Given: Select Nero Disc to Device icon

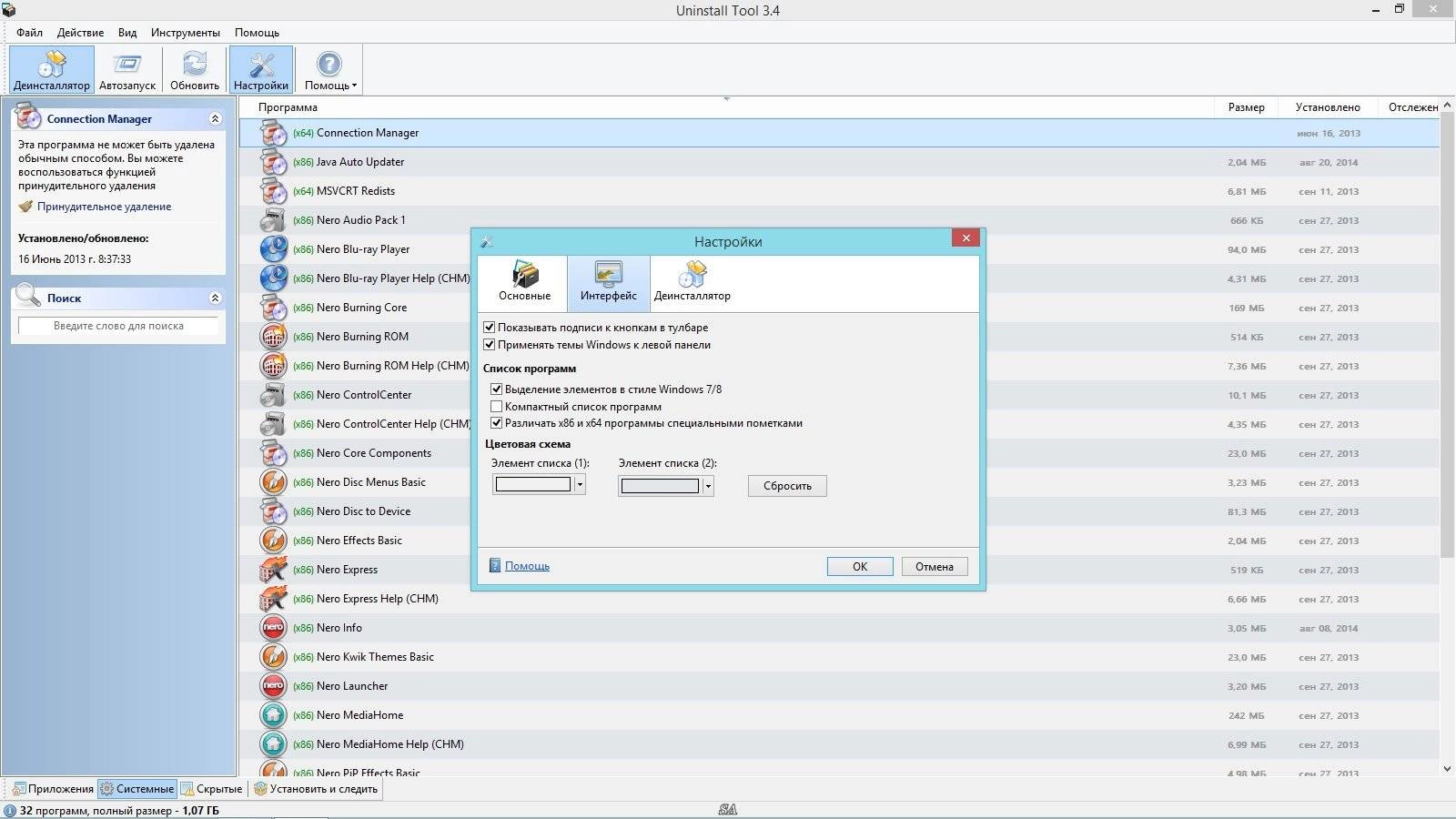Looking at the screenshot, I should click(273, 511).
